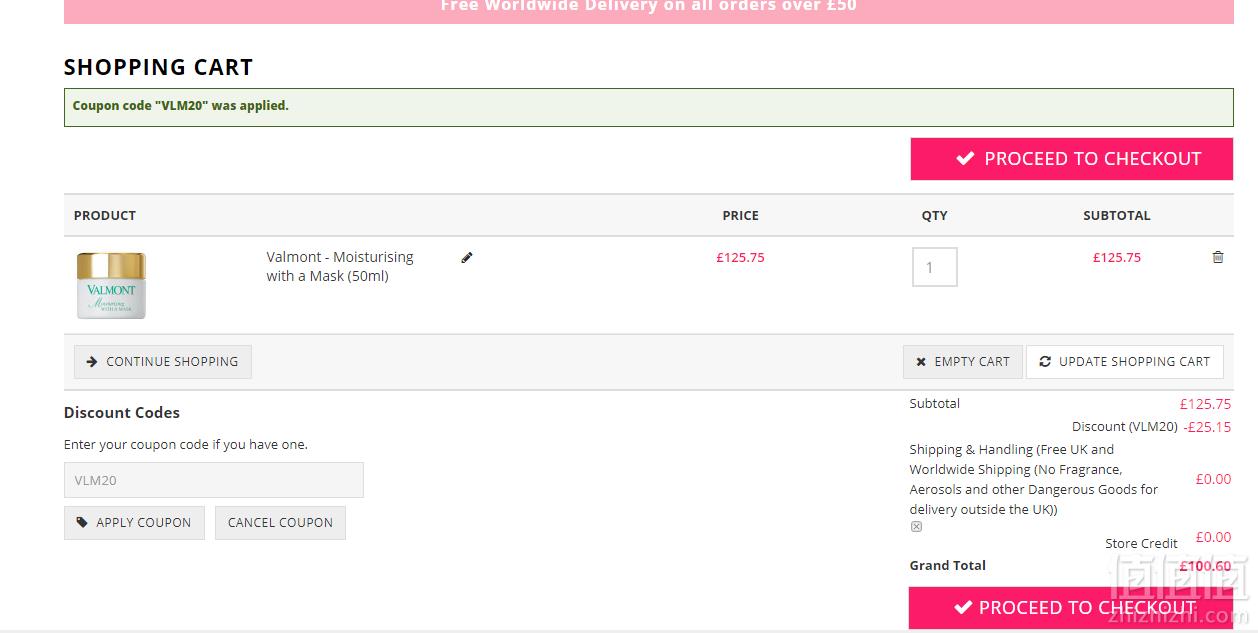Remove Valmont item with trash icon
Image resolution: width=1258 pixels, height=633 pixels.
click(1218, 257)
